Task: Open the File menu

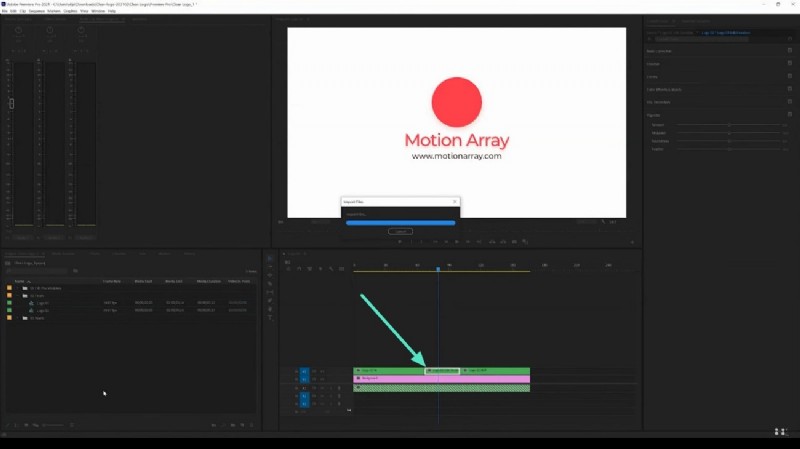Action: 5,11
